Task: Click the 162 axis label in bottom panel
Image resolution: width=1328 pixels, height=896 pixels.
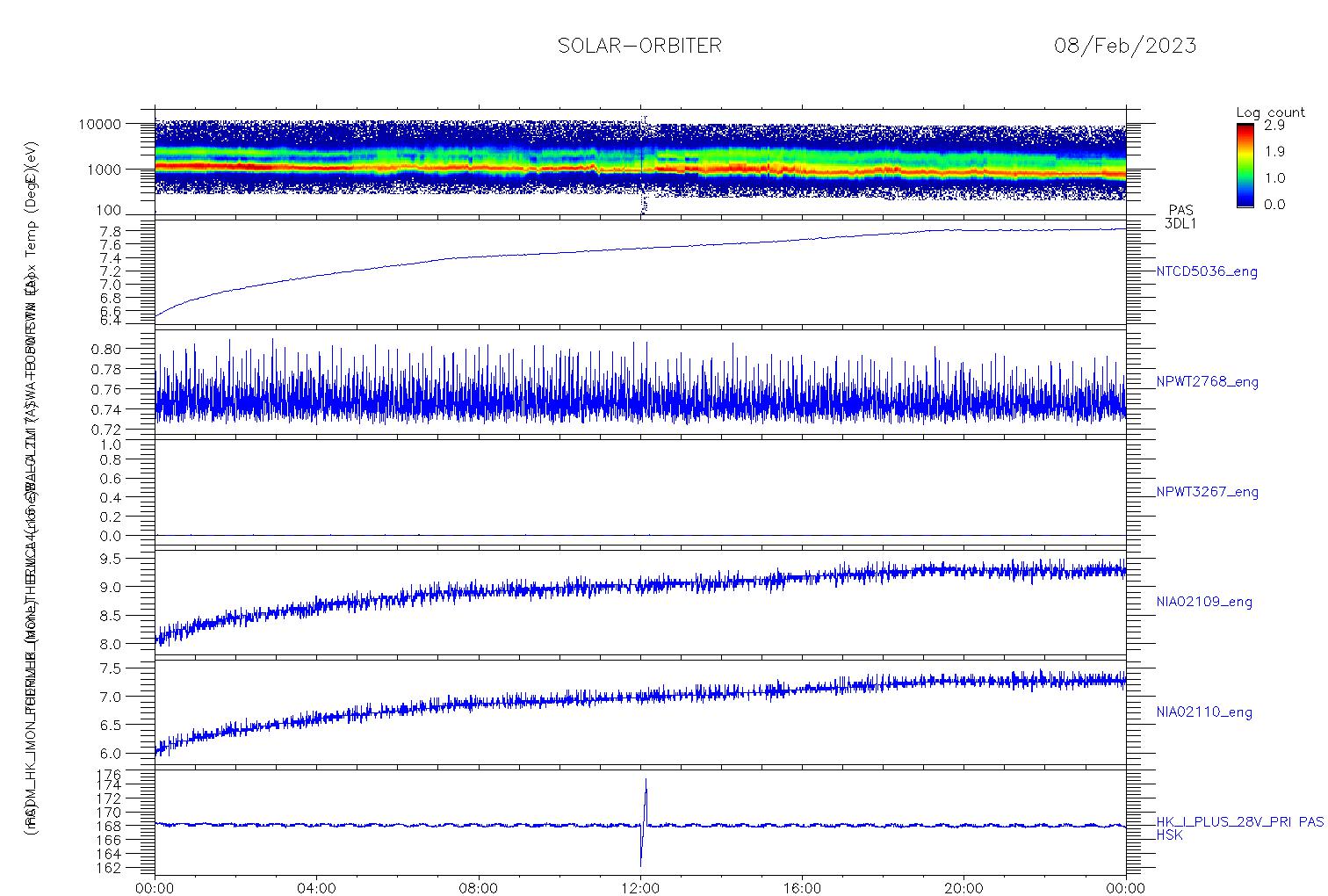Action: point(111,868)
